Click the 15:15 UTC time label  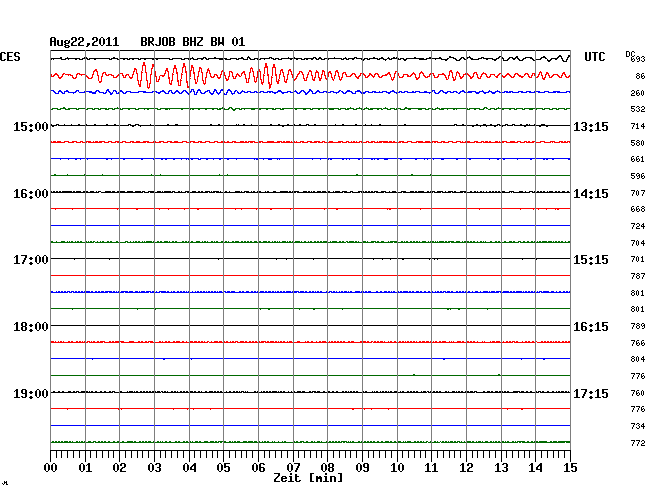591,260
